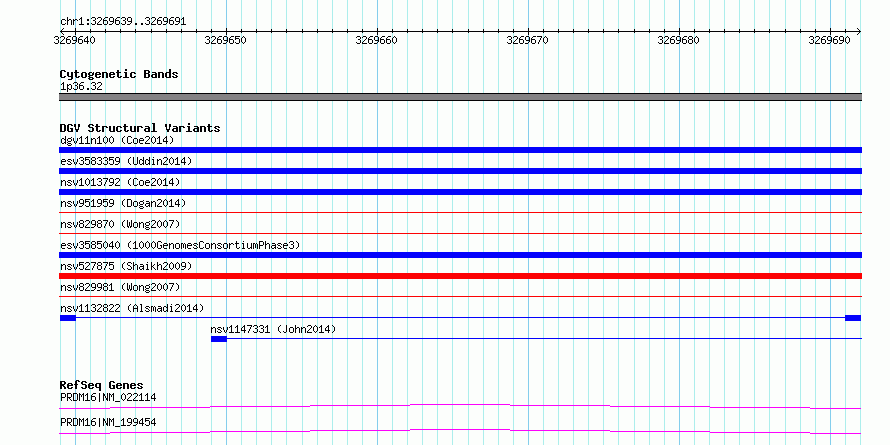Click variant label esv3583359 (Uddin2014)

[x=126, y=161]
